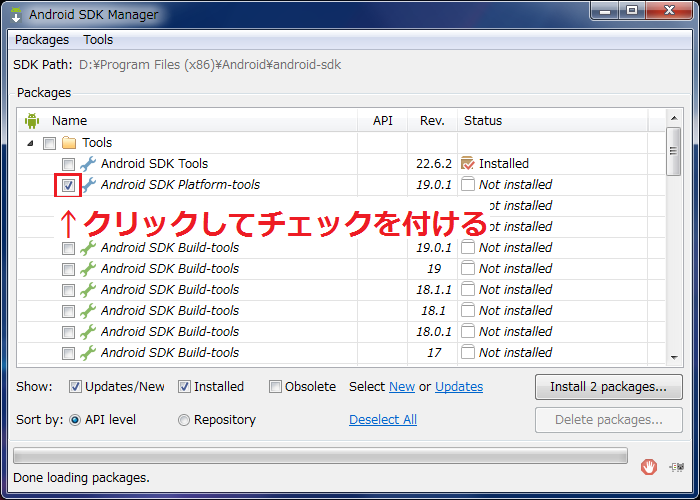The image size is (700, 500).
Task: Click the Delete packages button
Action: click(608, 420)
